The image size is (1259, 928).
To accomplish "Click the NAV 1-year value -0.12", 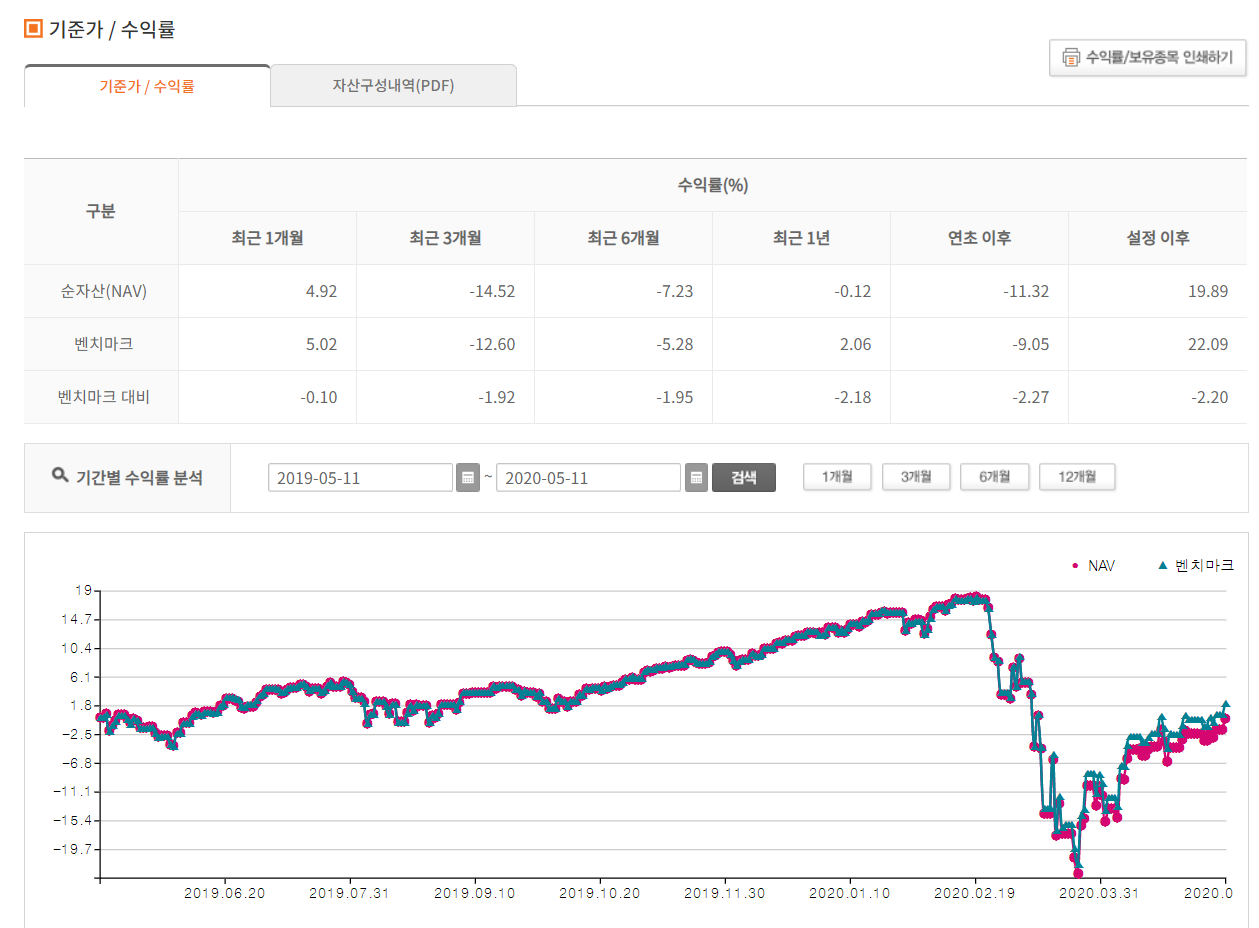I will point(852,292).
